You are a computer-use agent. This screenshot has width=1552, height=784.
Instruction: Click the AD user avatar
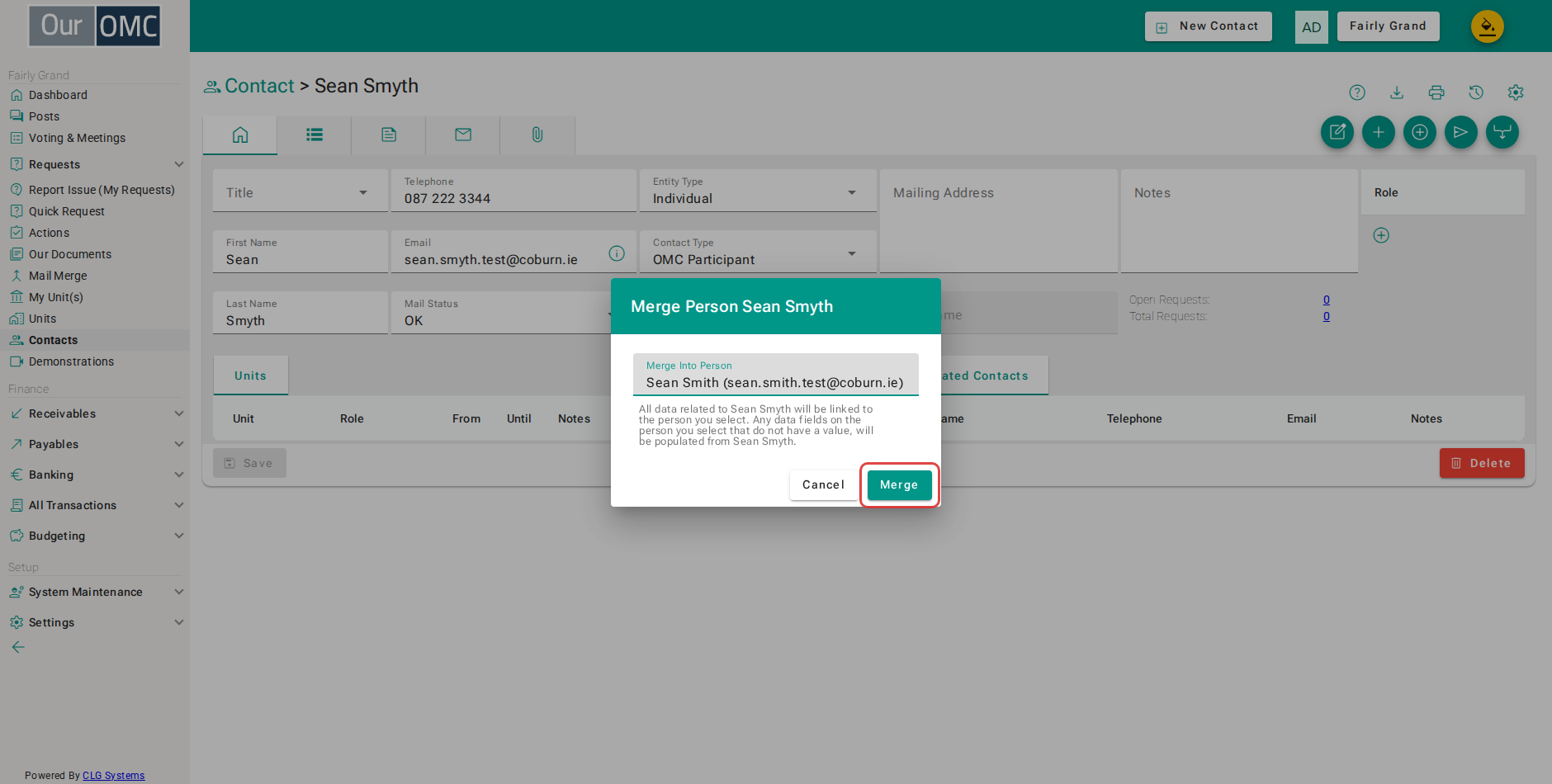point(1312,27)
